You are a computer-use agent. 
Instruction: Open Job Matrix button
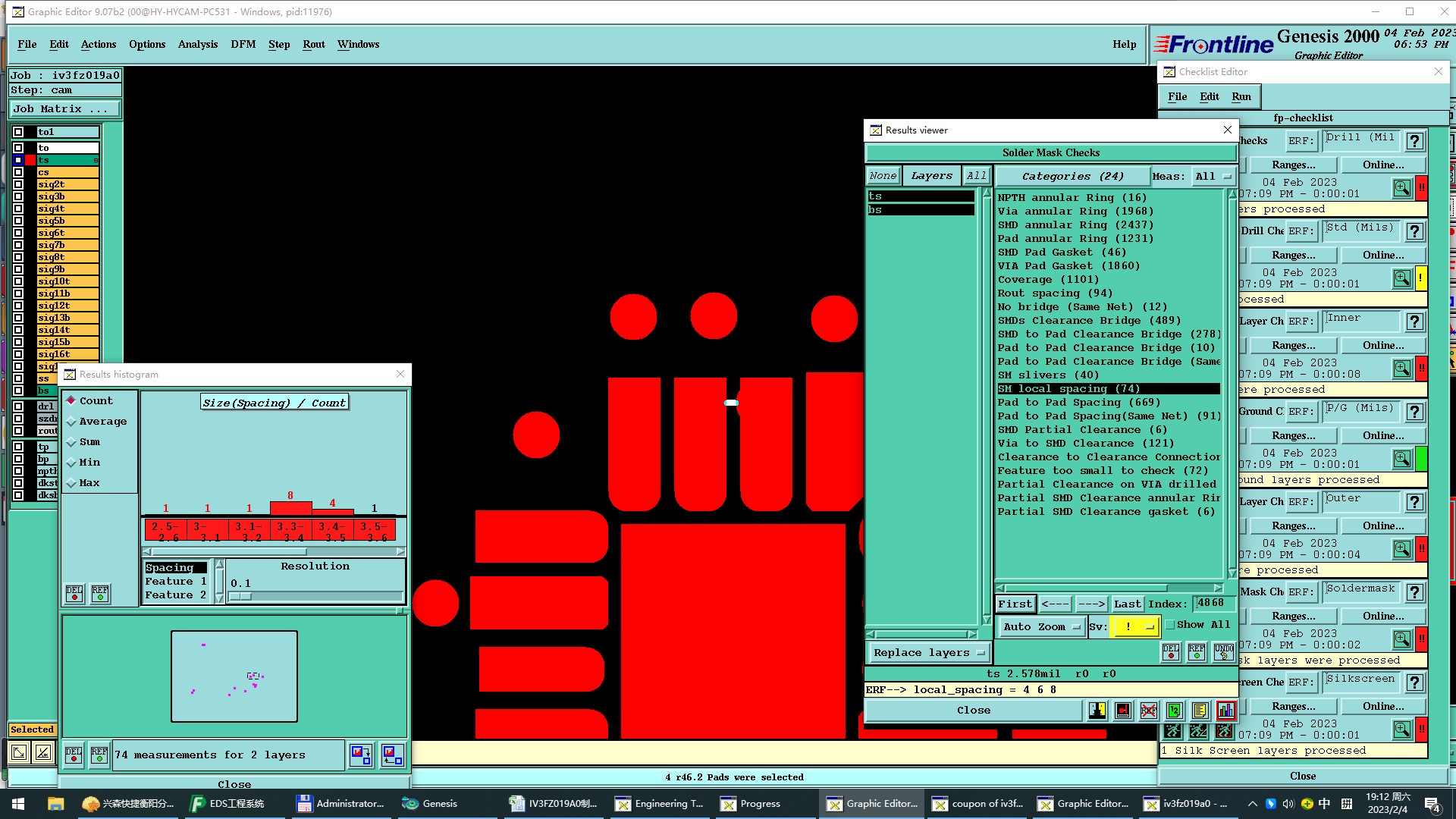tap(64, 109)
